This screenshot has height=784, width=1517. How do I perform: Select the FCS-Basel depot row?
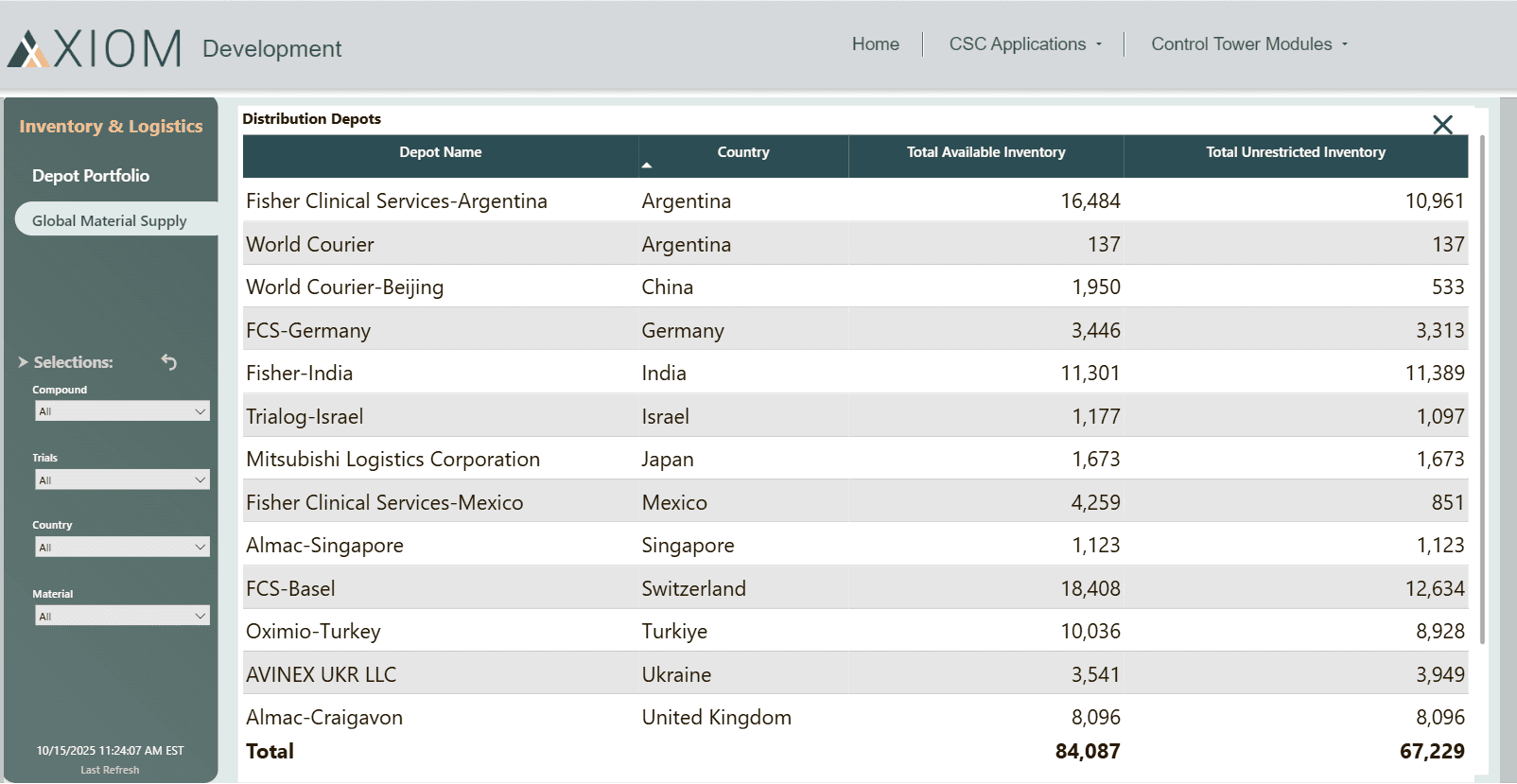(x=855, y=588)
